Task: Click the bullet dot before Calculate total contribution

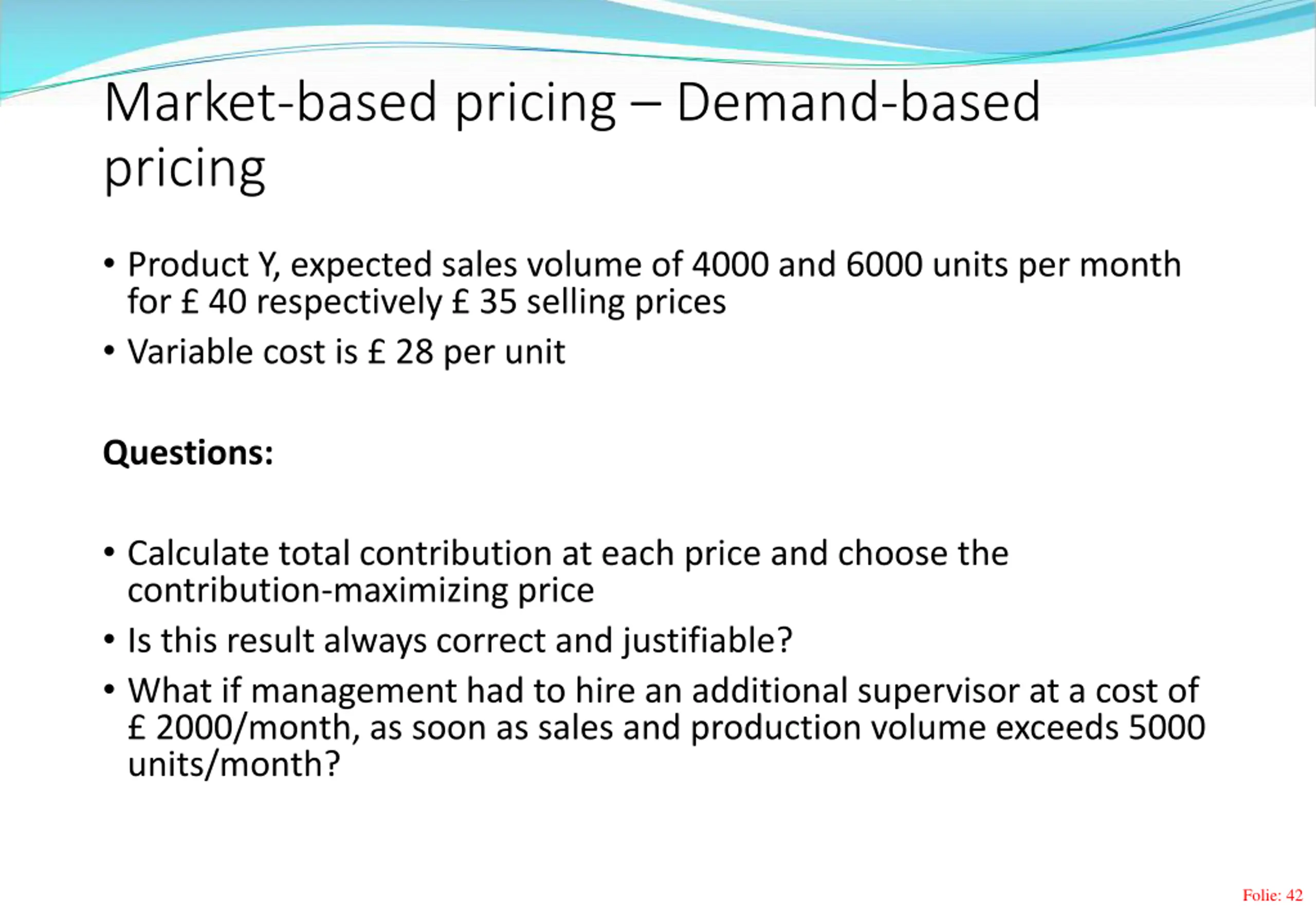Action: tap(109, 552)
